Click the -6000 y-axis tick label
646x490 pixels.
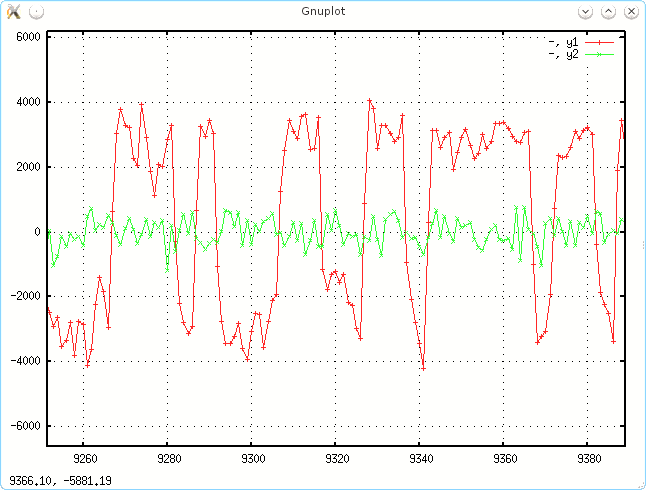click(x=24, y=426)
